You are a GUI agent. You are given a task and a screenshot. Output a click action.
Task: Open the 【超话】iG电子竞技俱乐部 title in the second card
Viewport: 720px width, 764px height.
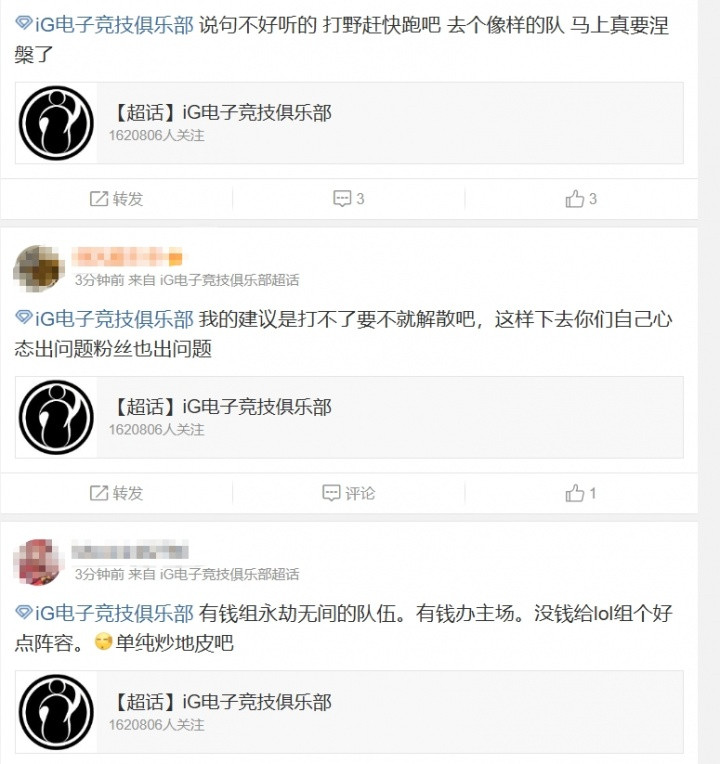(x=221, y=407)
